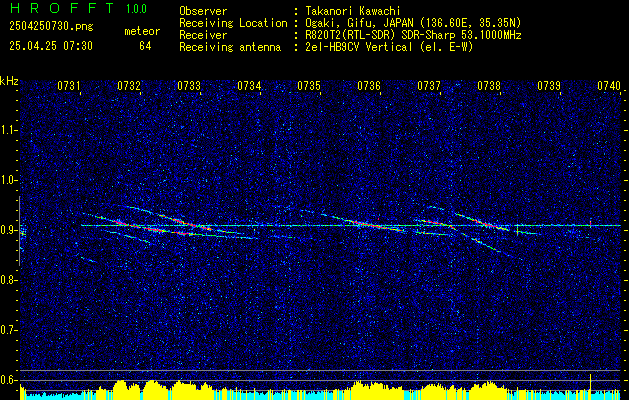
Task: Click the tall yellow spike near 0739 in level graph
Action: 590,386
